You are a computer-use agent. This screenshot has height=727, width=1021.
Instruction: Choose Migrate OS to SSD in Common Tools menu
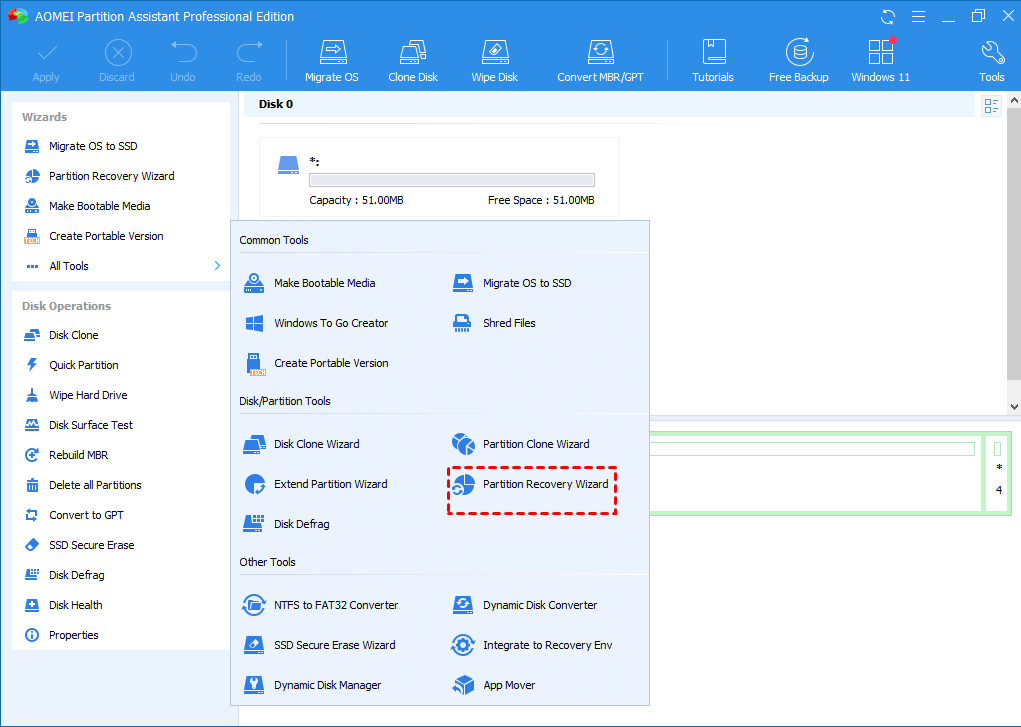pyautogui.click(x=512, y=283)
